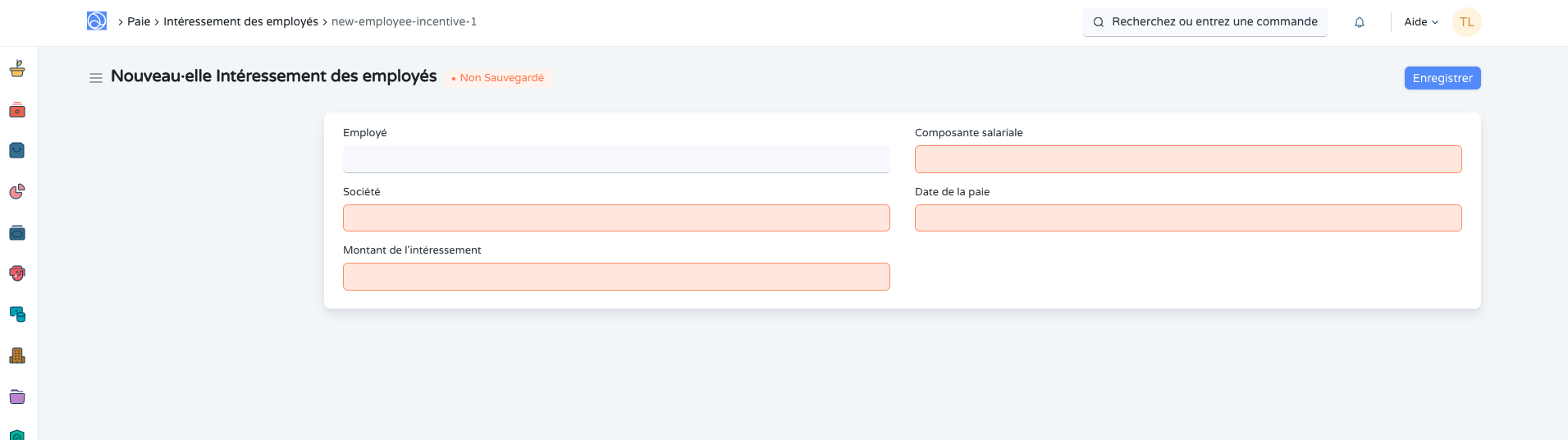Expand the Aide help dropdown

point(1421,22)
